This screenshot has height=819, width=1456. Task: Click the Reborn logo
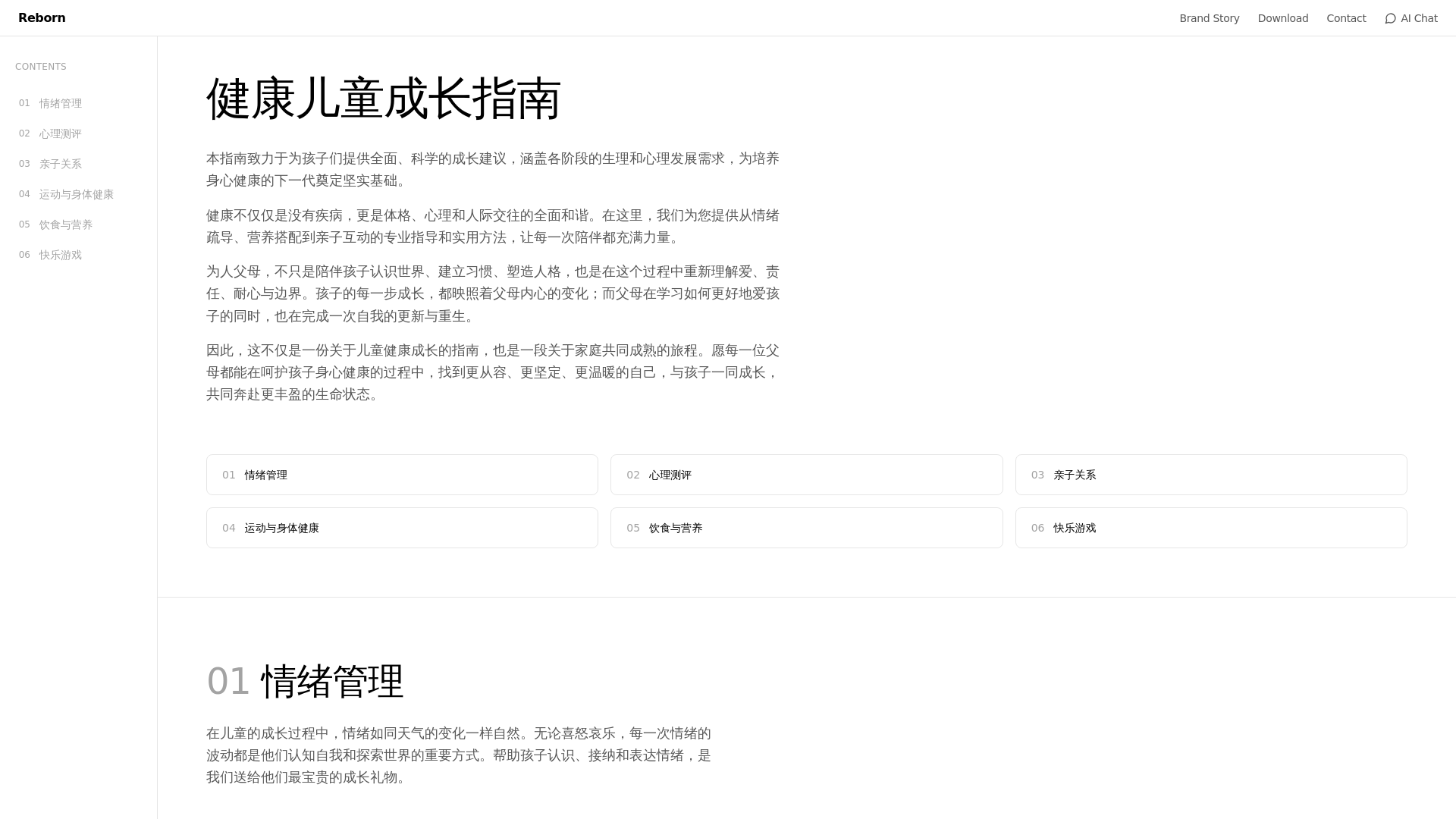tap(42, 18)
